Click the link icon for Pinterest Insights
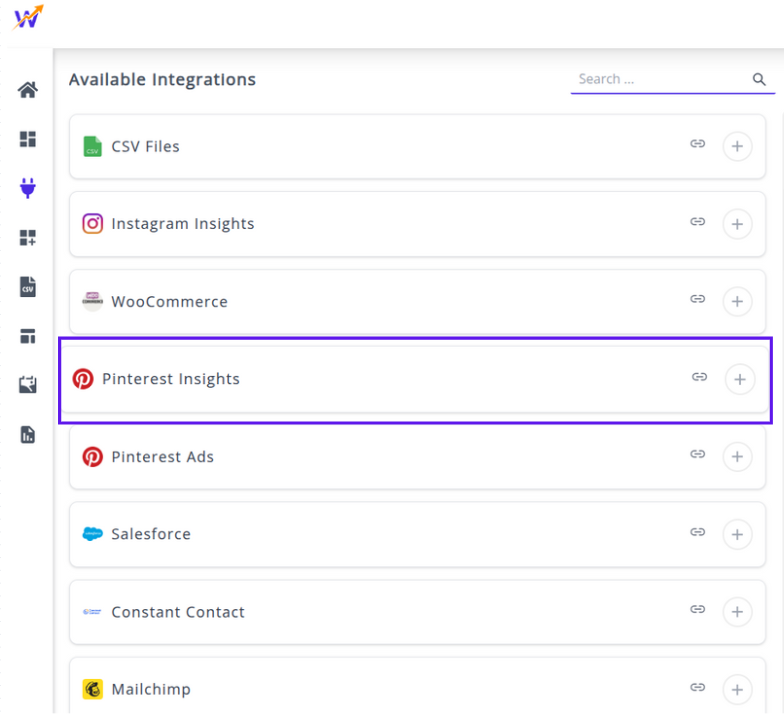The height and width of the screenshot is (721, 784). click(x=700, y=377)
